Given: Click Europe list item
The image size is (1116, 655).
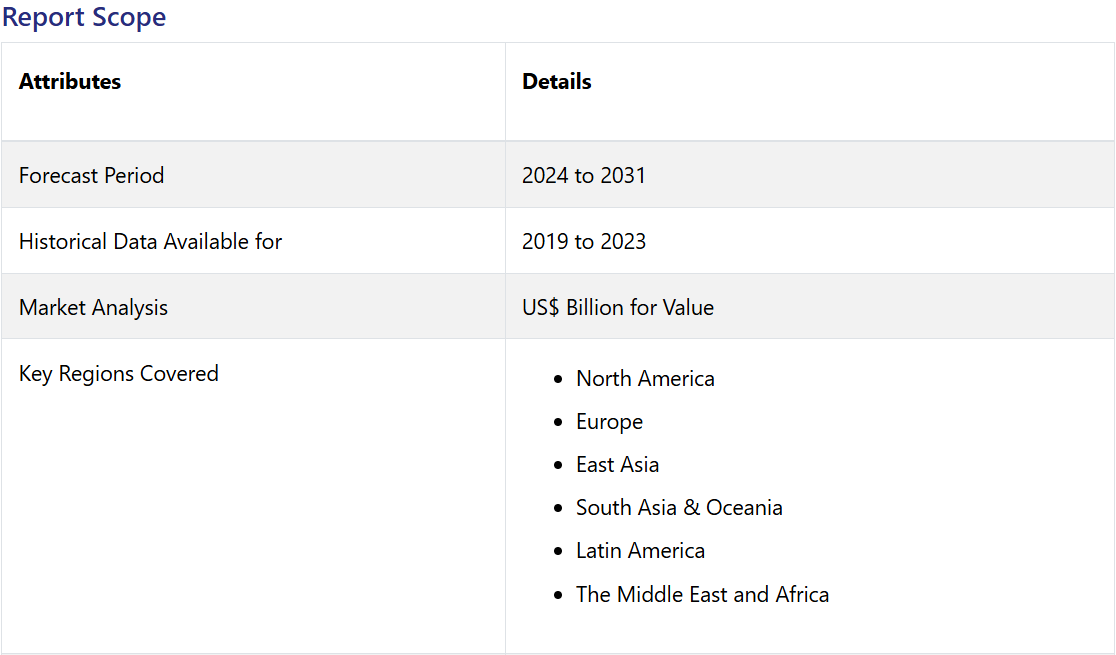Looking at the screenshot, I should point(609,421).
